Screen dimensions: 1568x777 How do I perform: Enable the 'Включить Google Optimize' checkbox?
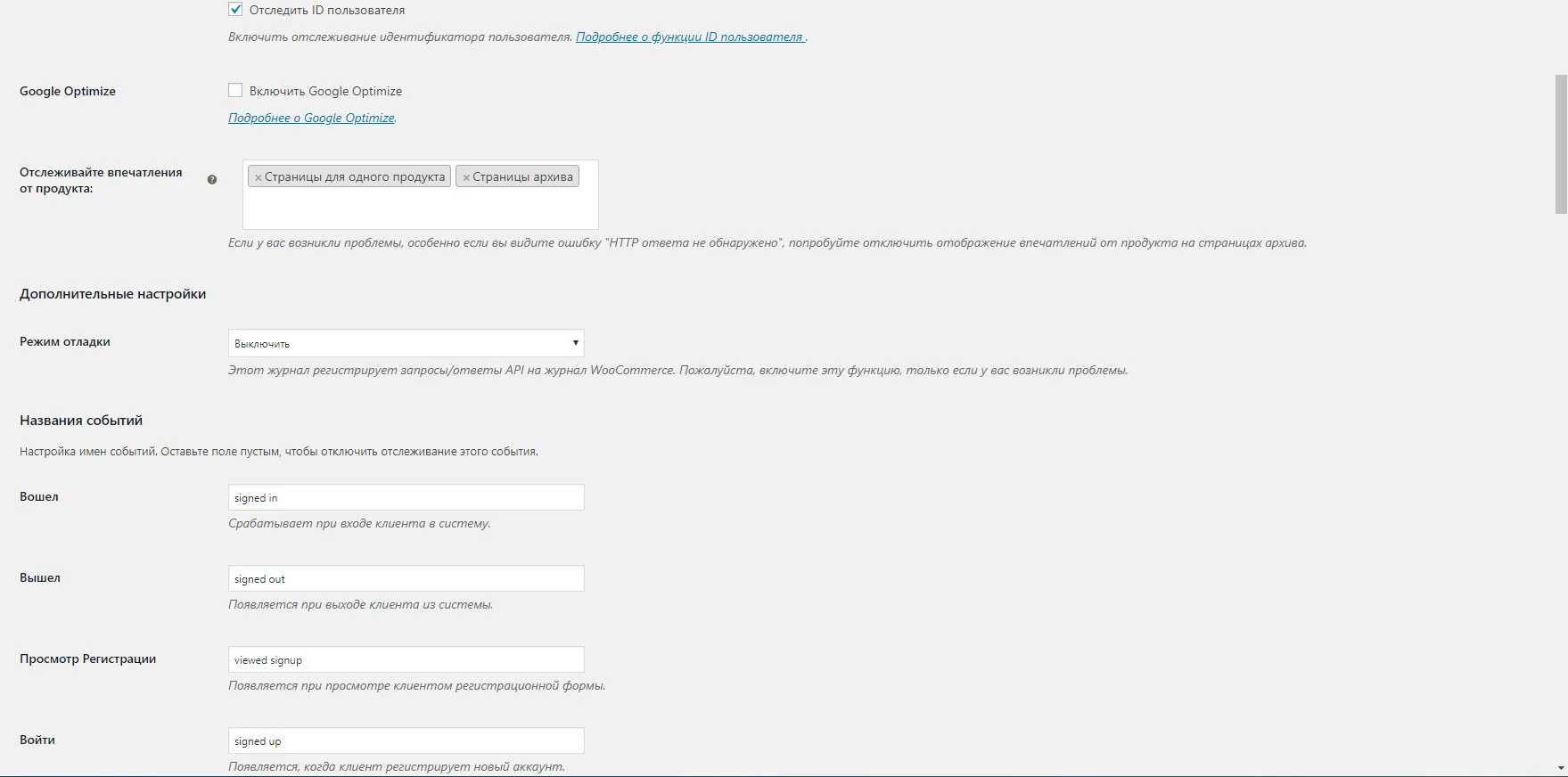click(235, 90)
